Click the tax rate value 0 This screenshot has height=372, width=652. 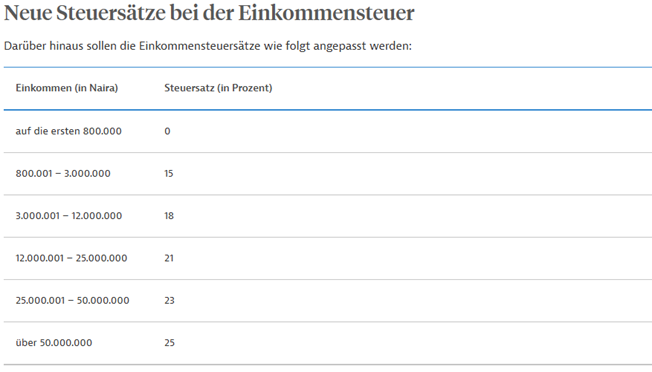pyautogui.click(x=167, y=131)
